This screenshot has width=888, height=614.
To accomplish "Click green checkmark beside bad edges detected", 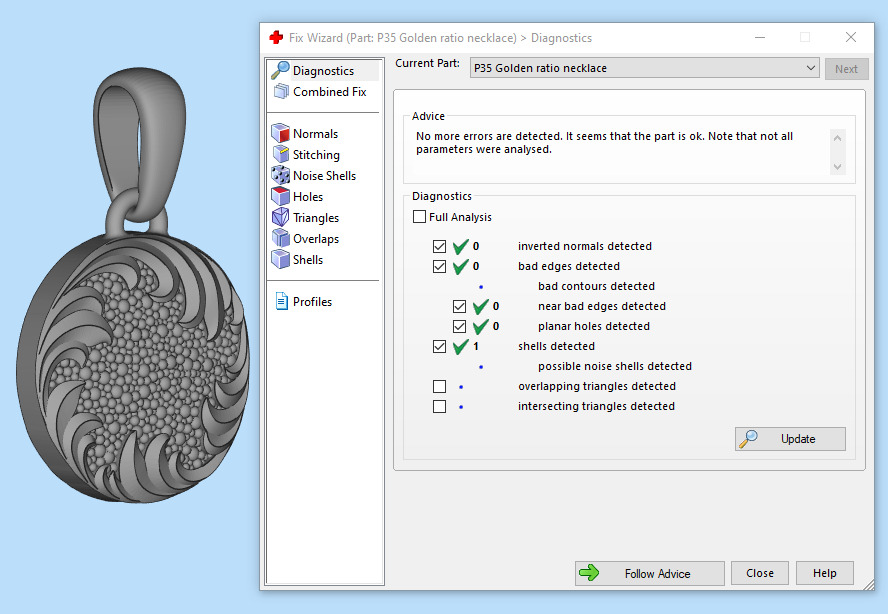I will (x=460, y=266).
